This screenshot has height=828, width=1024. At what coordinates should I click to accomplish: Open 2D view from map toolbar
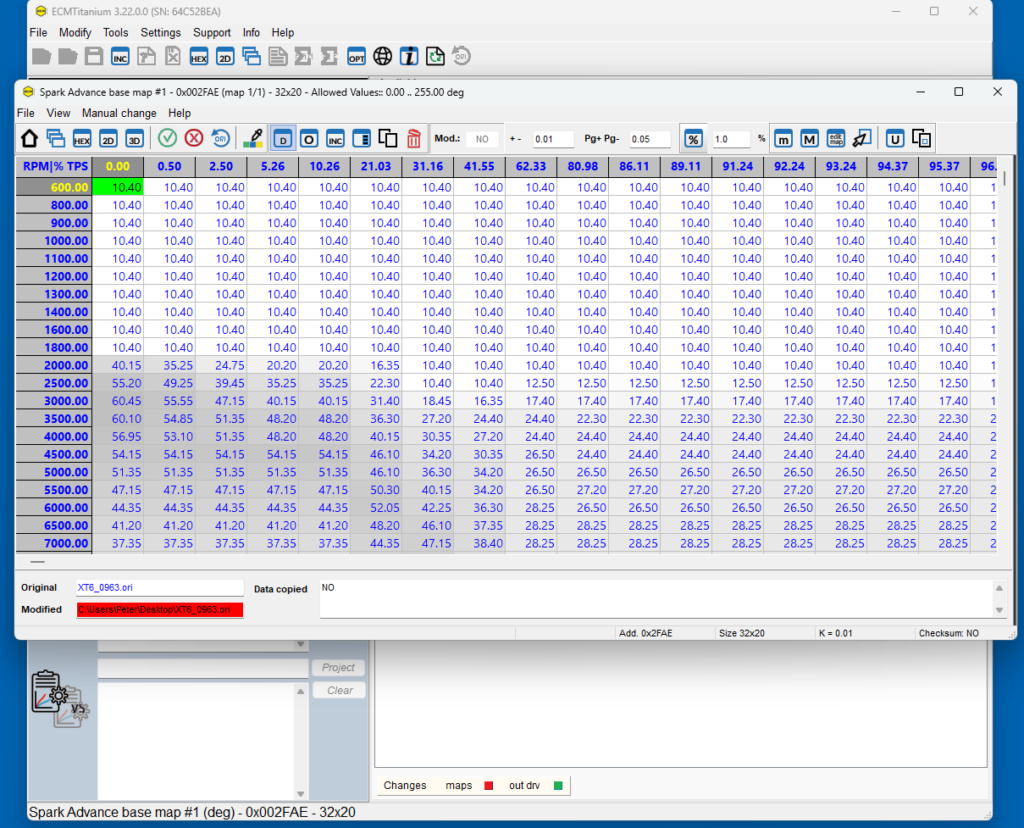pos(108,138)
